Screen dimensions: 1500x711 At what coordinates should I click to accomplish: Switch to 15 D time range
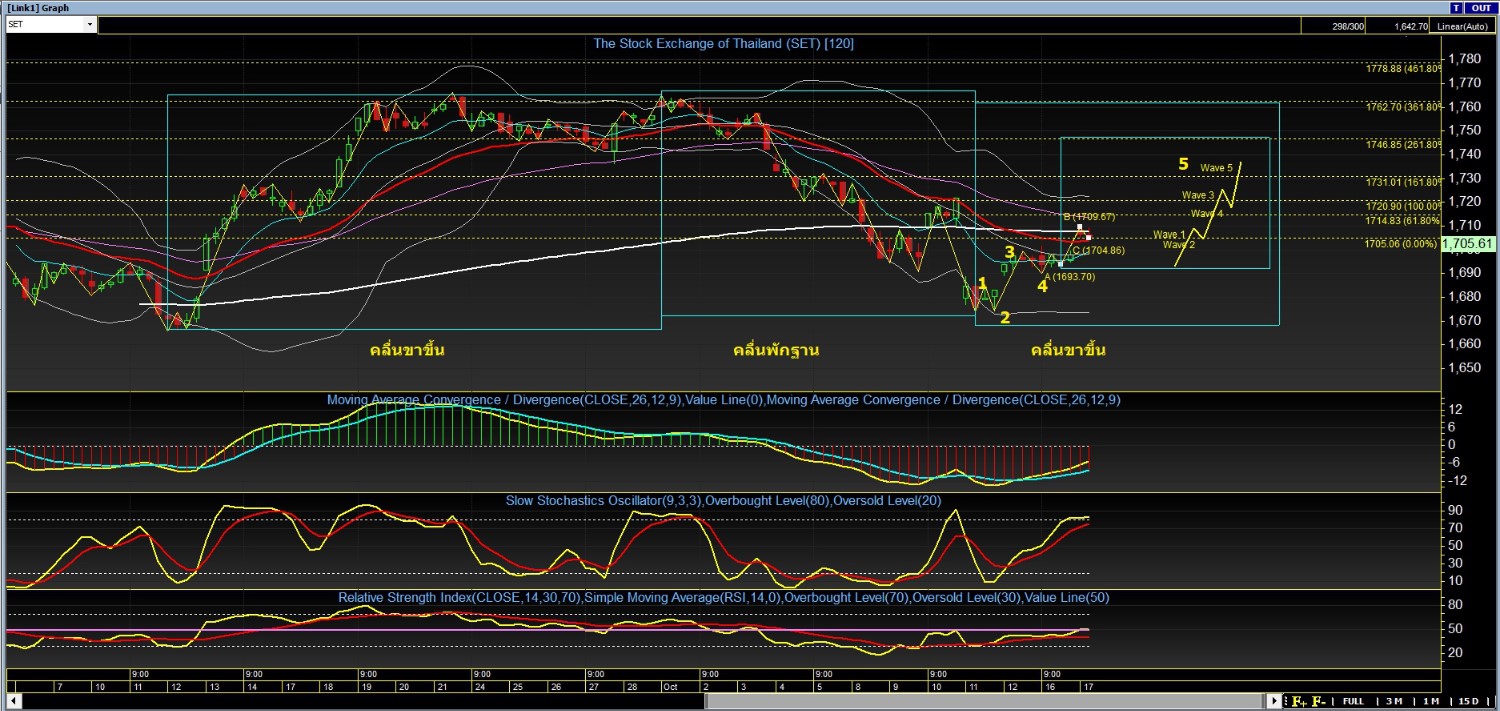pyautogui.click(x=1470, y=701)
